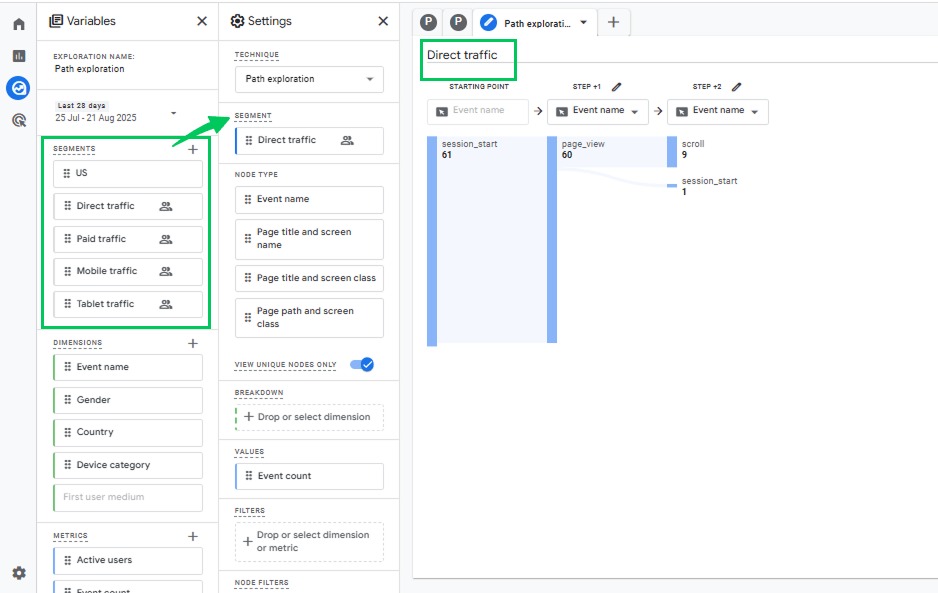The width and height of the screenshot is (938, 593).
Task: Select the Mobile traffic segment
Action: pyautogui.click(x=128, y=272)
